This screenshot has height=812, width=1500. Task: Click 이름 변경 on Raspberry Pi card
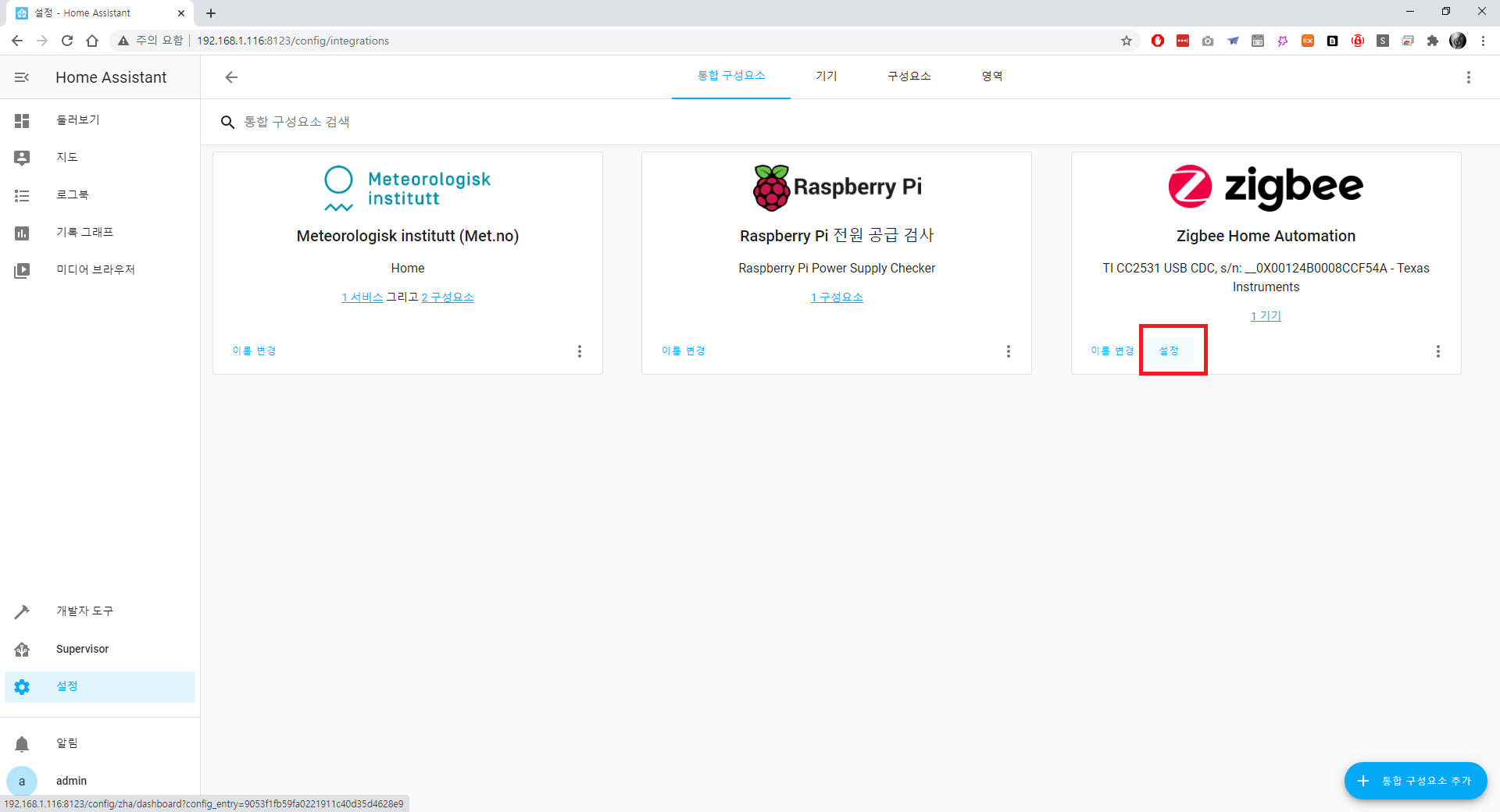coord(684,351)
